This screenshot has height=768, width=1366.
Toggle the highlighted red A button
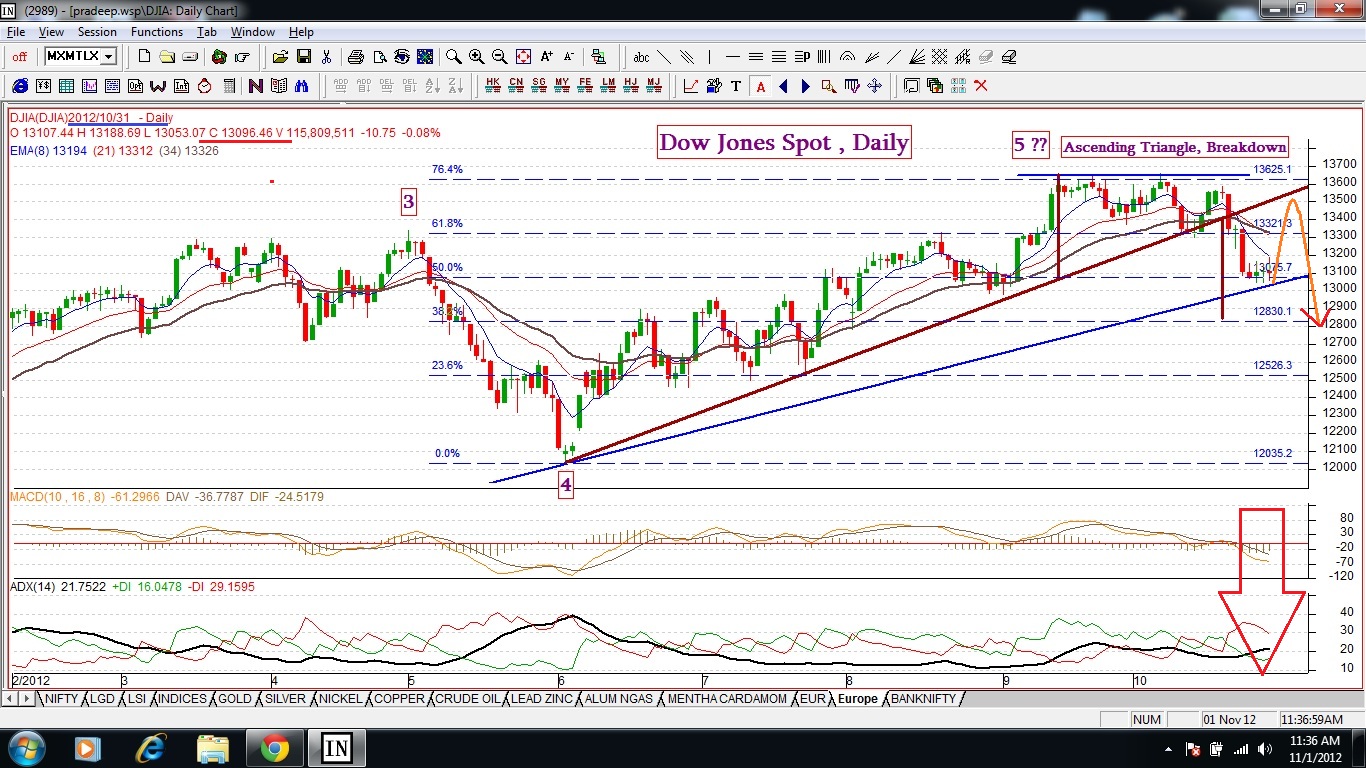click(x=761, y=86)
